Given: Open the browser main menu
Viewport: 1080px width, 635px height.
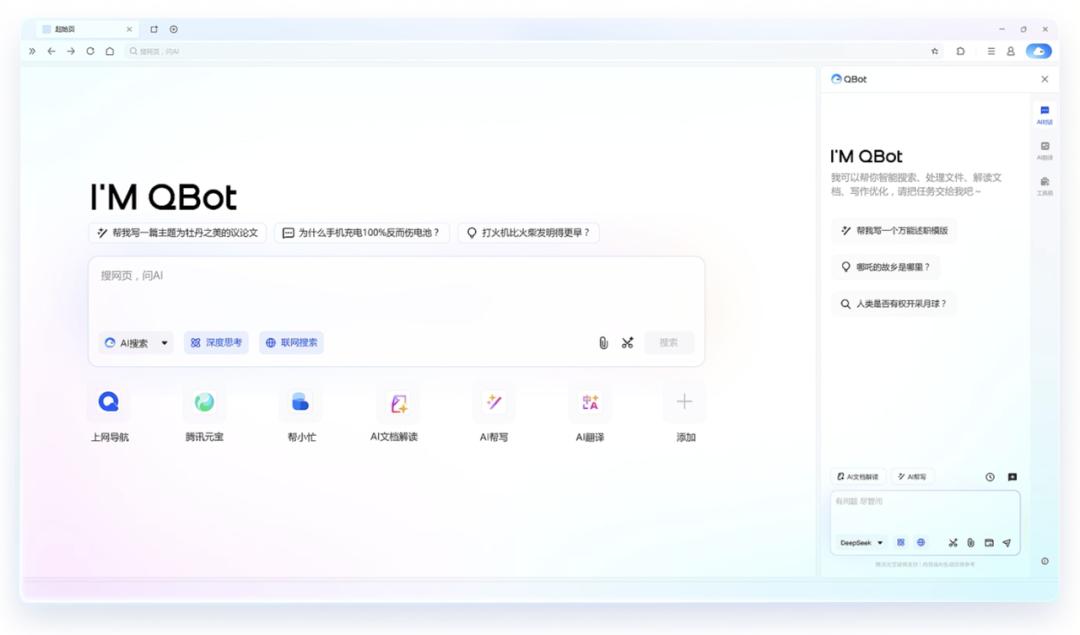Looking at the screenshot, I should (x=990, y=50).
